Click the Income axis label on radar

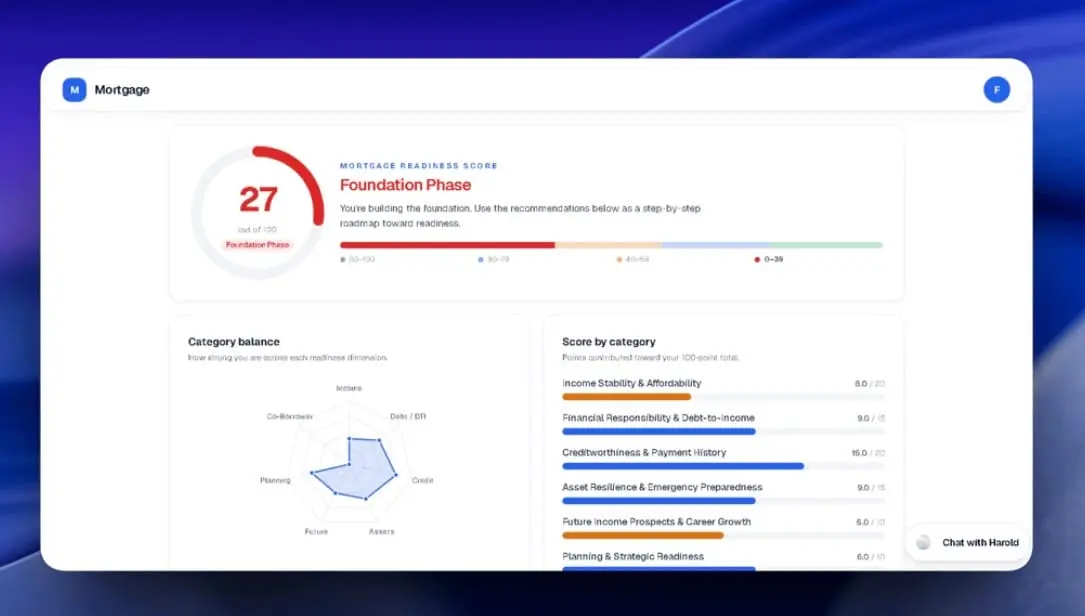tap(349, 388)
